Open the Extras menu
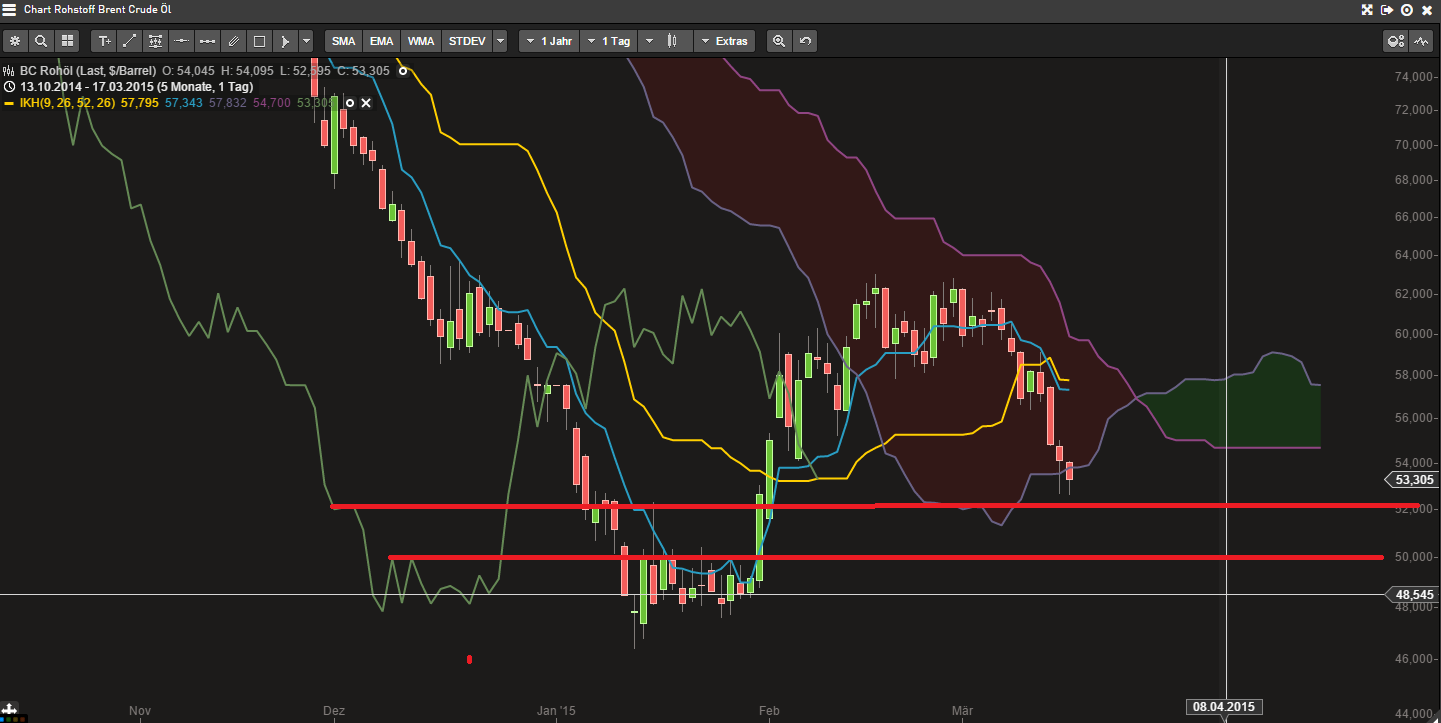 coord(724,41)
